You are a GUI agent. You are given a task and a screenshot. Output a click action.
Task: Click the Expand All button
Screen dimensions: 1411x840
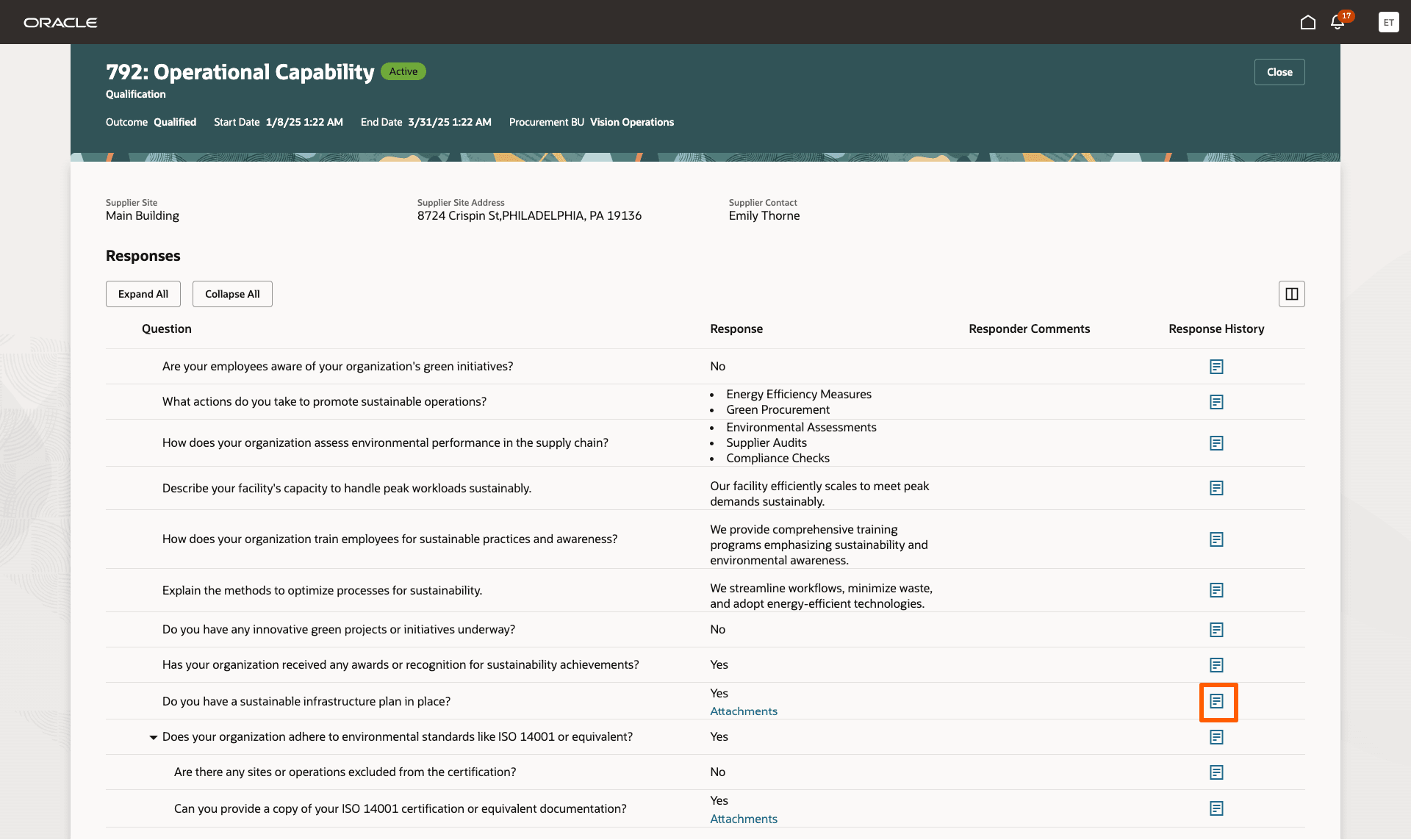[143, 294]
